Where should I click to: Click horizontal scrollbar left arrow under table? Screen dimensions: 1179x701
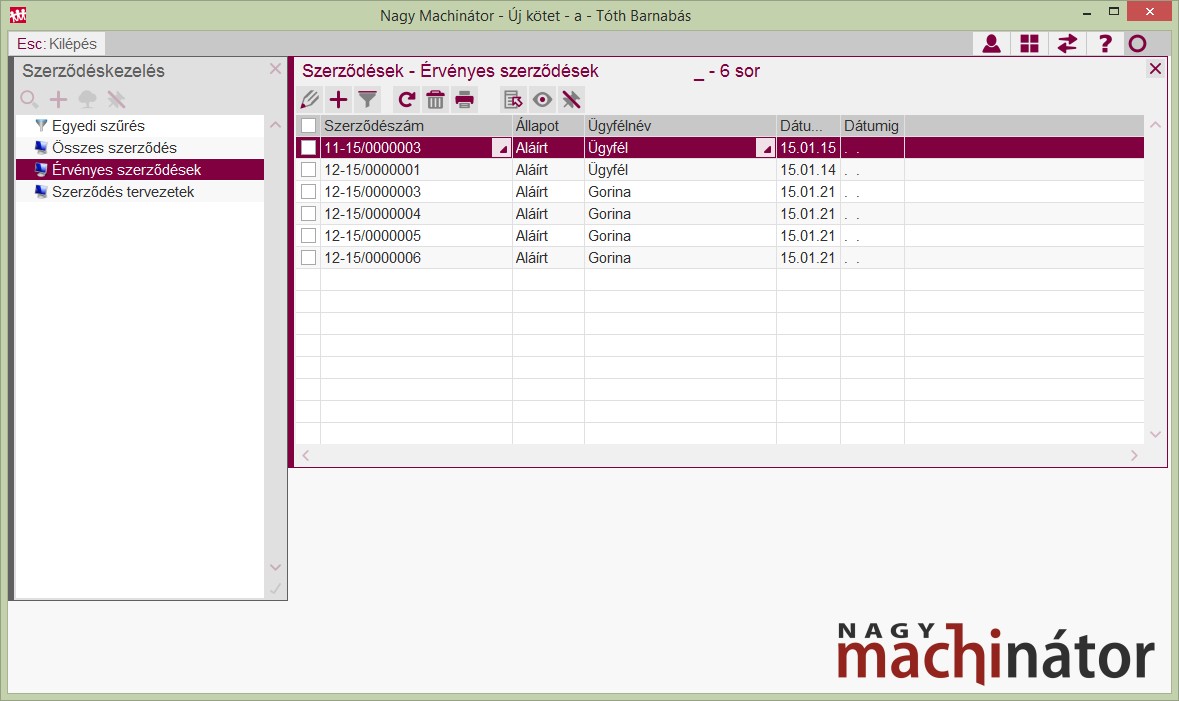(x=305, y=455)
